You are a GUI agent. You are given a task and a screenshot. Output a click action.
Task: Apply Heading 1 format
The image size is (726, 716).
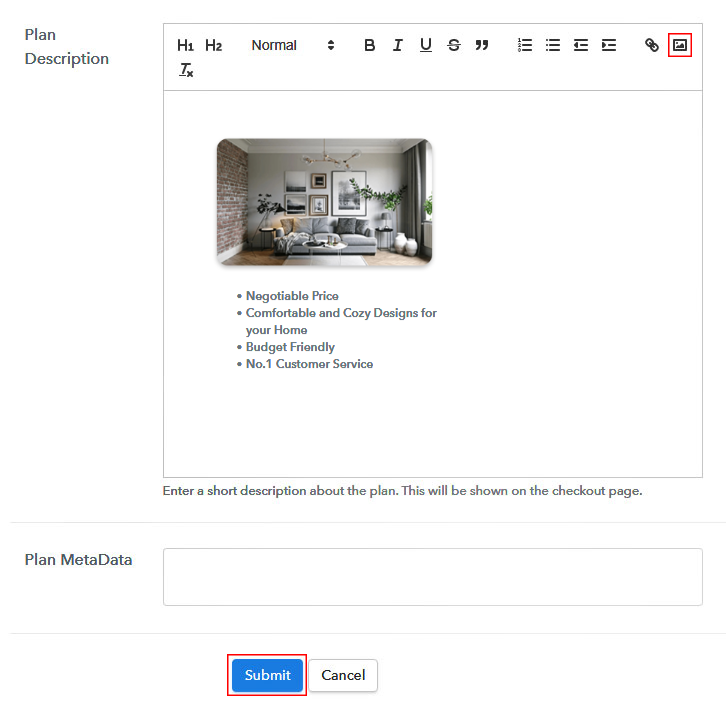pyautogui.click(x=185, y=45)
